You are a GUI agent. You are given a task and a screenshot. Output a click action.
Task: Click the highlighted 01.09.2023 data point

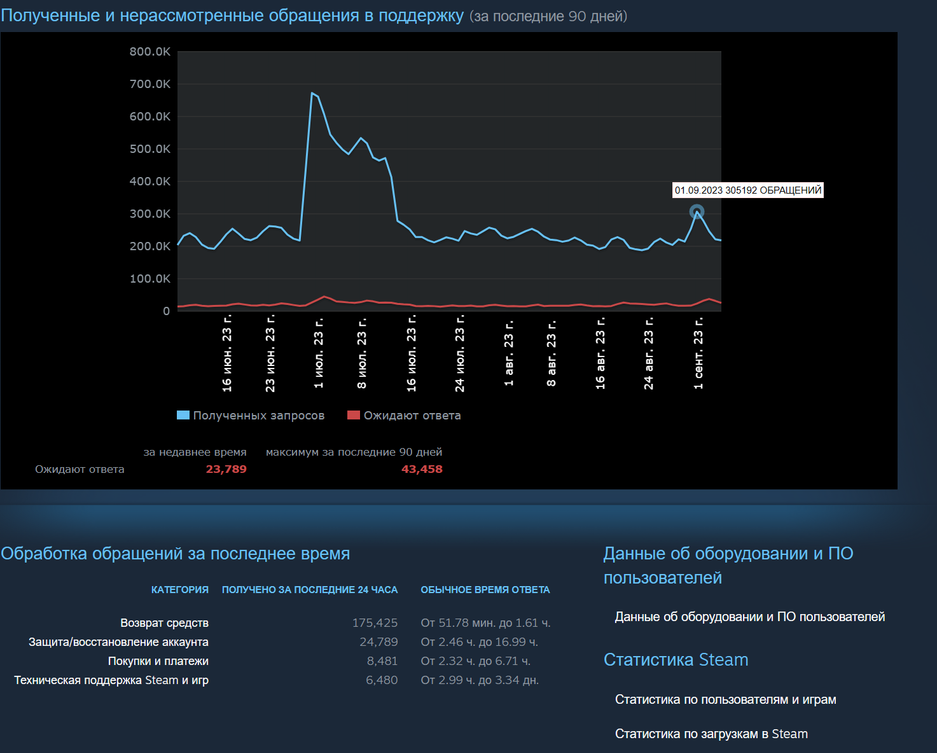697,212
